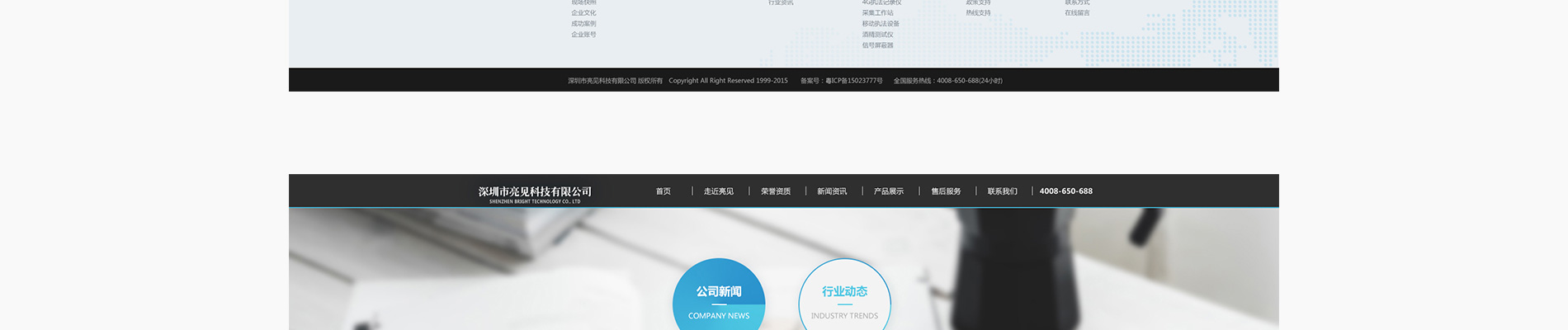Click the 全国服务热线 4008-650-688 footer text
This screenshot has width=1568, height=330.
click(947, 81)
